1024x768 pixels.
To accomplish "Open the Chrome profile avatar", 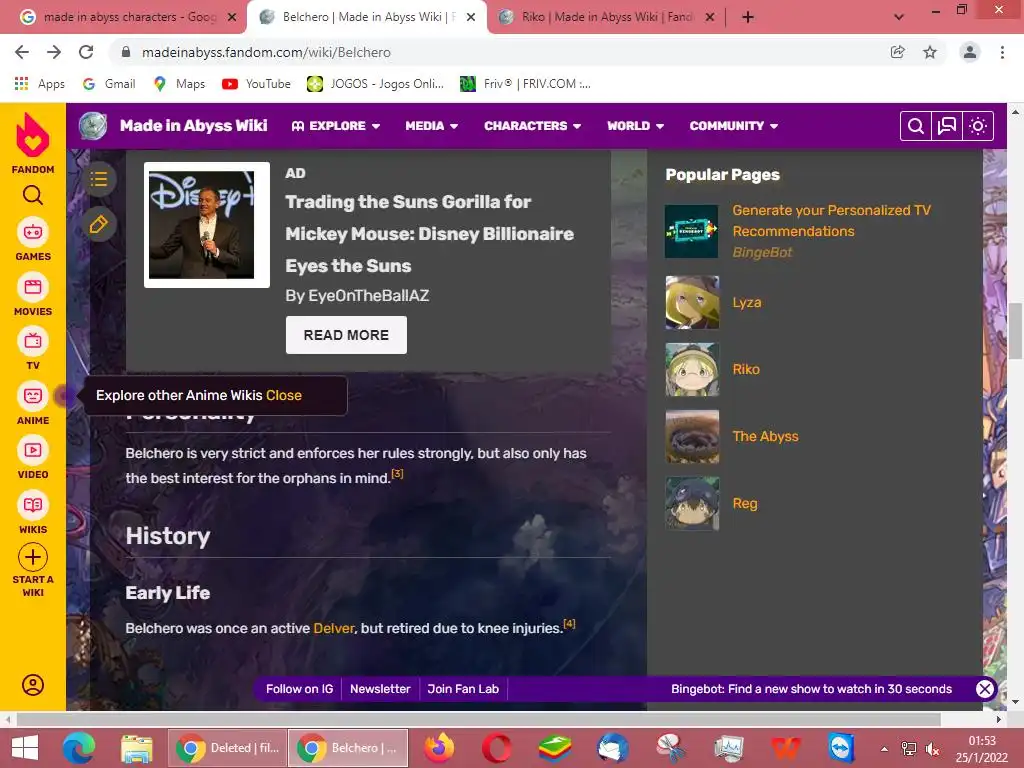I will pos(970,52).
